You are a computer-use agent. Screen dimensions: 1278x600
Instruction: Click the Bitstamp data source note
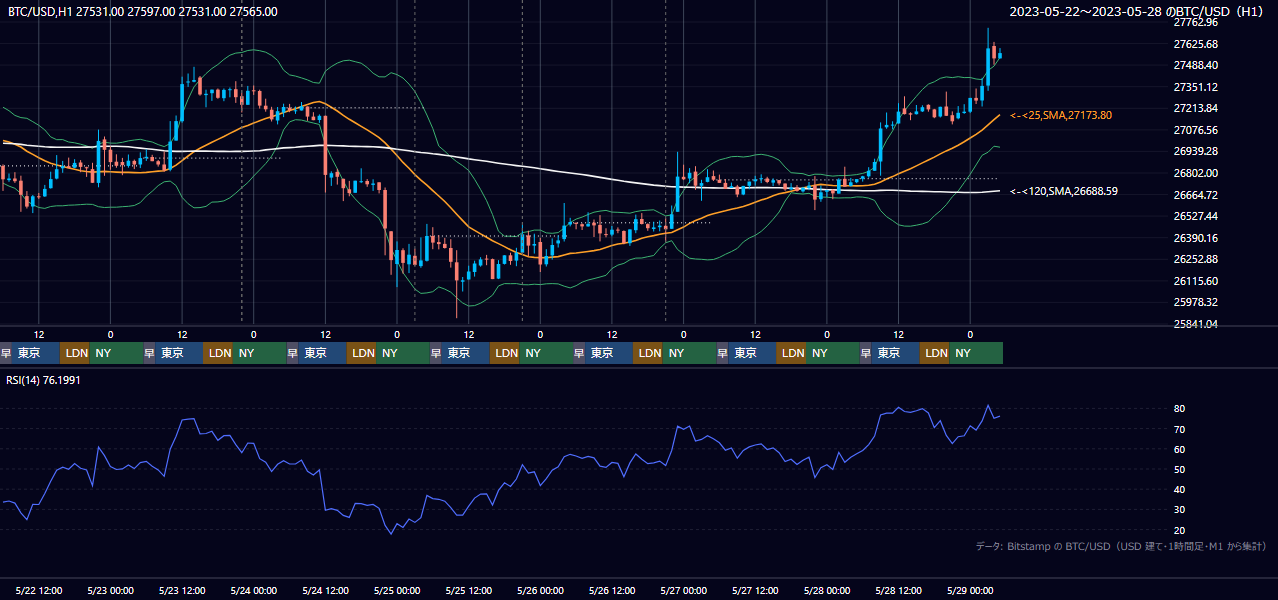(1121, 546)
